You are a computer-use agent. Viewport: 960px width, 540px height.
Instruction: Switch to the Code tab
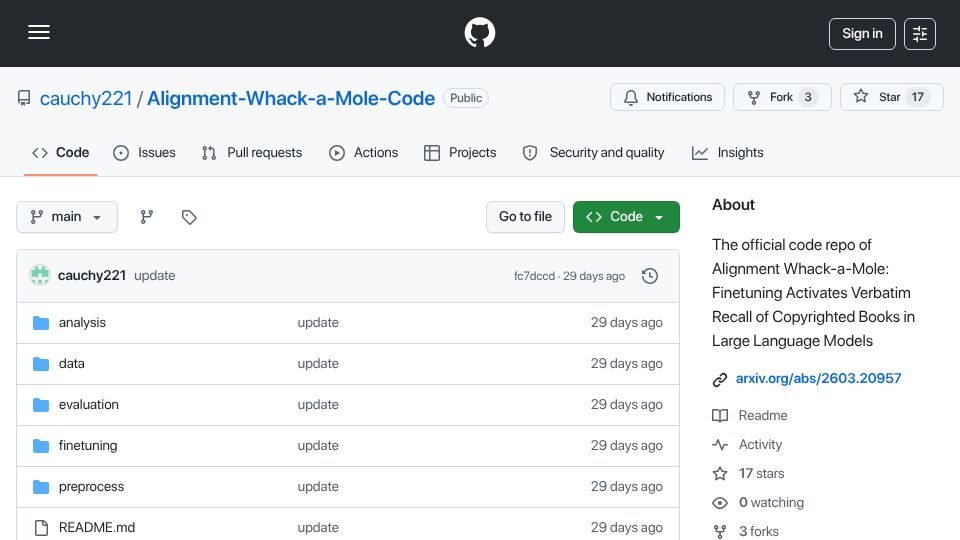61,152
